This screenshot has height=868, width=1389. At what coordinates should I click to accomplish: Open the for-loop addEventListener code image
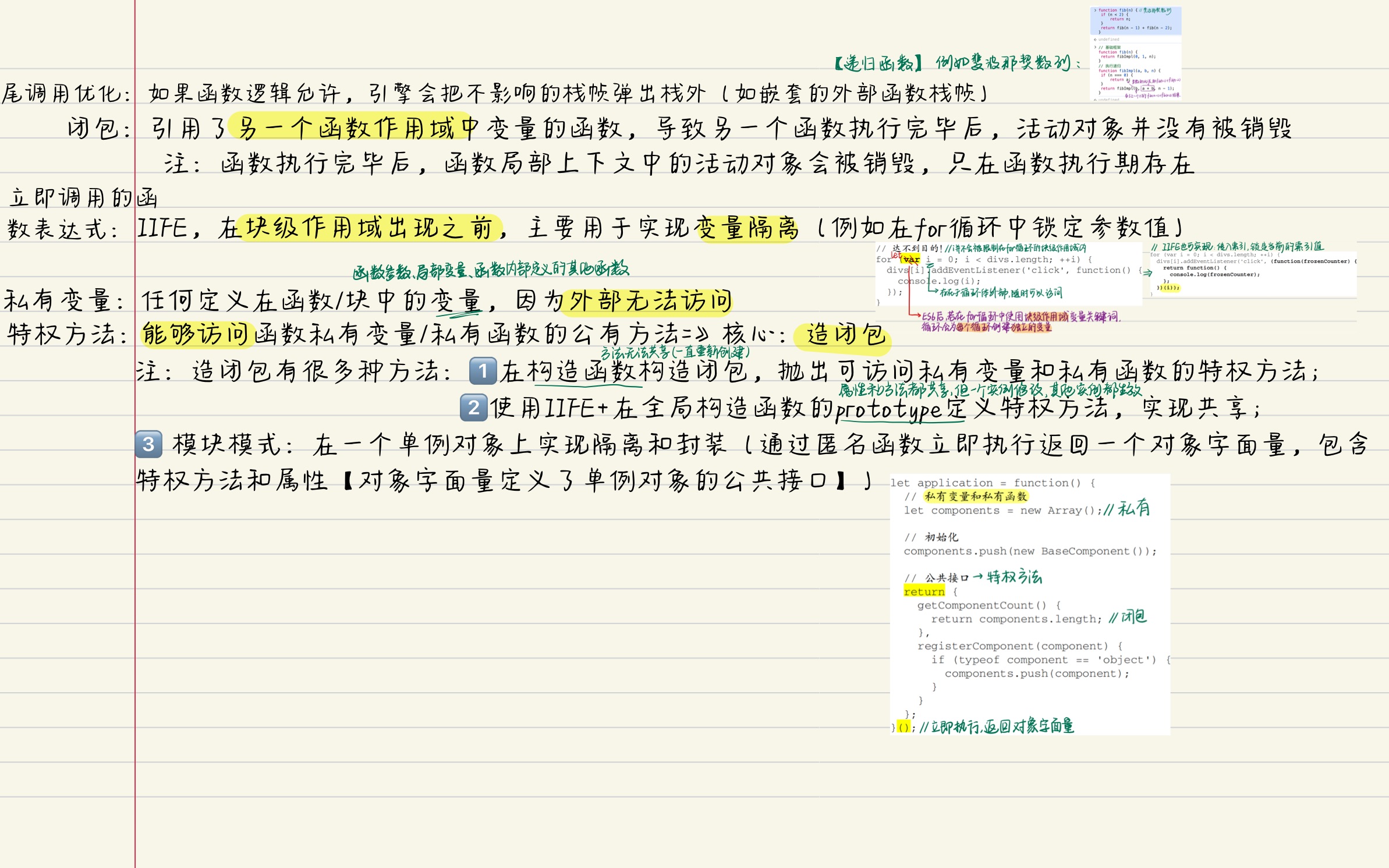click(x=1009, y=274)
